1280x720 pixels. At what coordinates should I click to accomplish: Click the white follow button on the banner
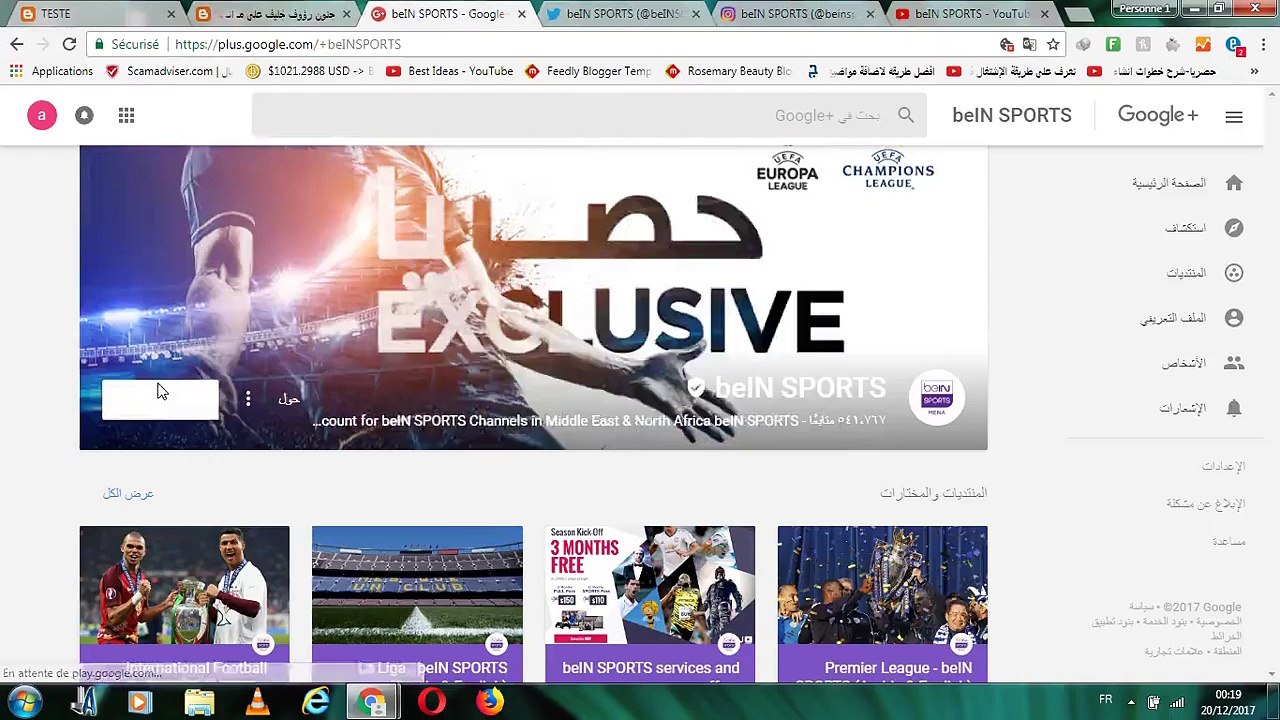coord(160,399)
